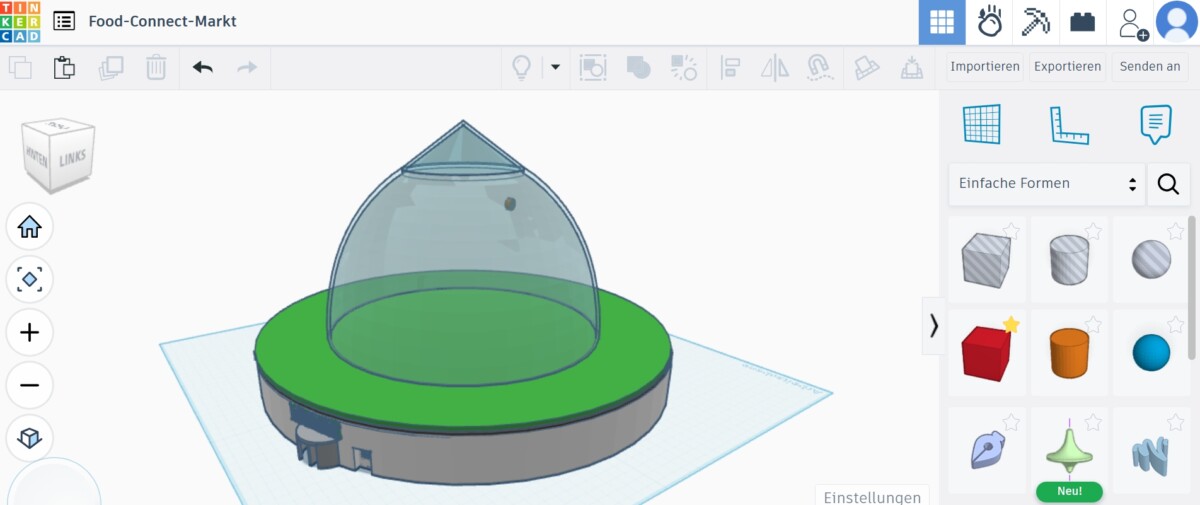Screen dimensions: 1200x505
Task: Open the Importieren button
Action: click(x=985, y=67)
